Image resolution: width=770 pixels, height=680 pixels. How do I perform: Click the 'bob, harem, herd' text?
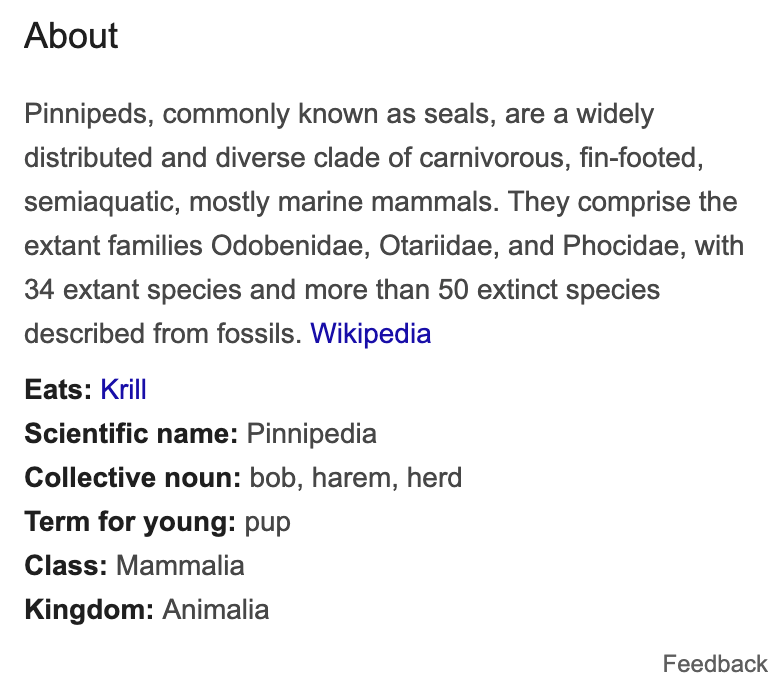(356, 477)
